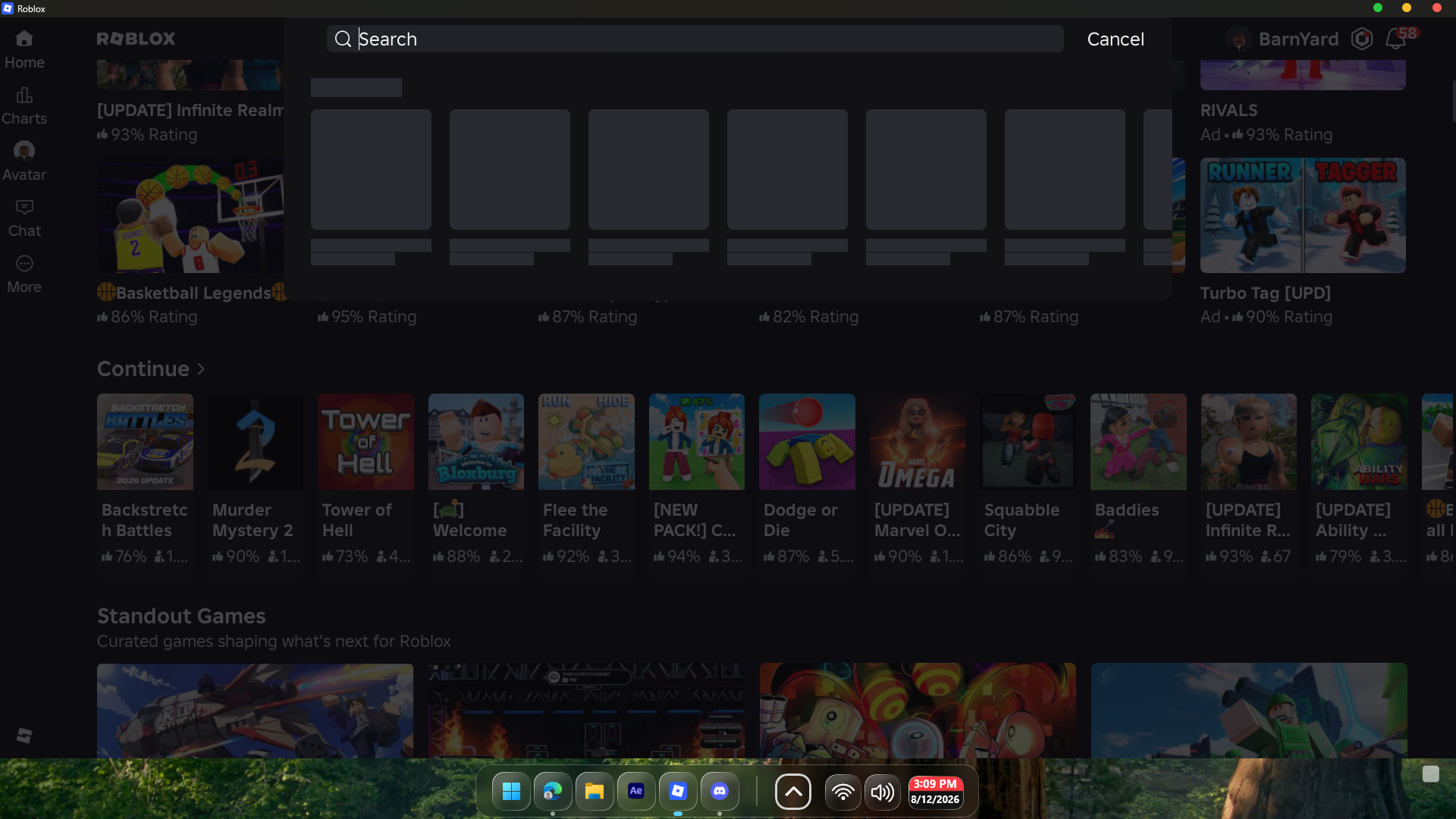Image resolution: width=1456 pixels, height=819 pixels.
Task: Open Murder Mystery 2 game thumbnail
Action: (x=256, y=441)
